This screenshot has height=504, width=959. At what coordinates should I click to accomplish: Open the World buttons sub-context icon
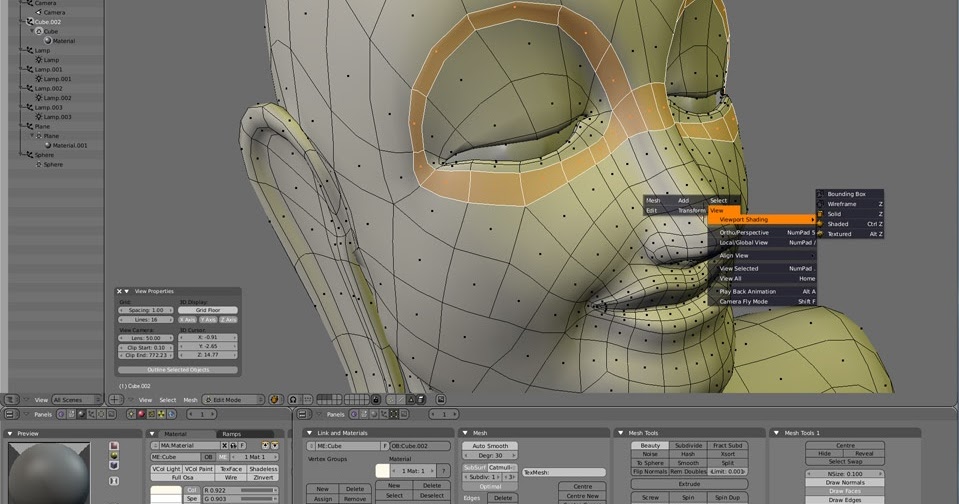point(171,414)
